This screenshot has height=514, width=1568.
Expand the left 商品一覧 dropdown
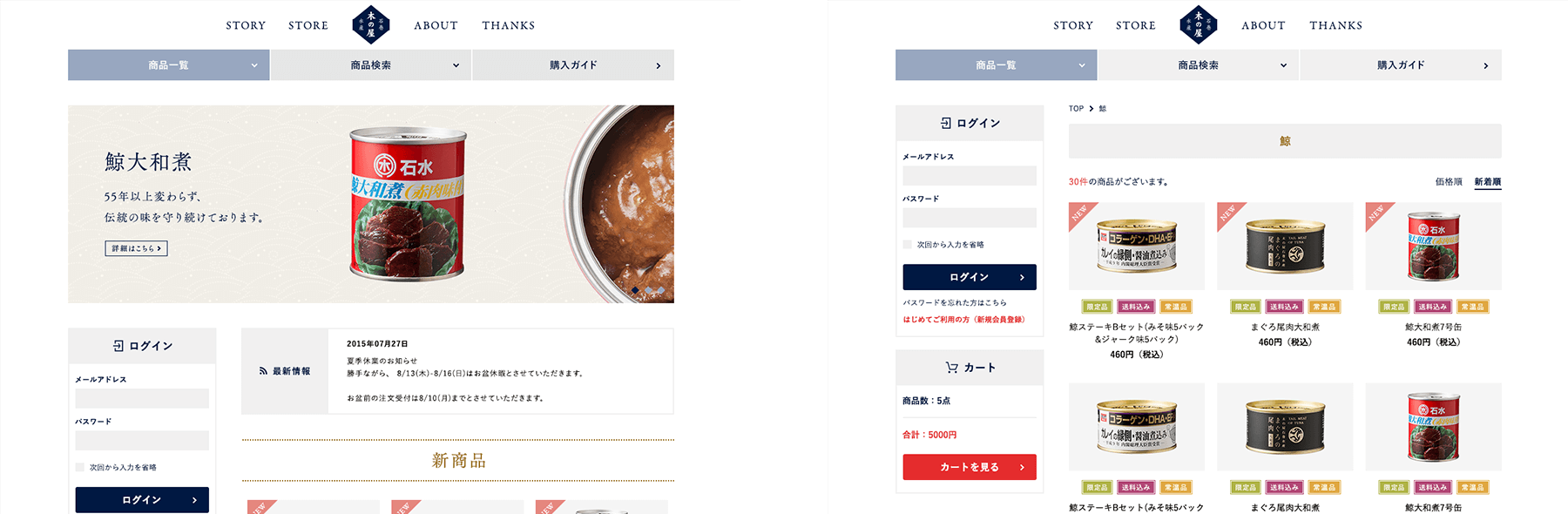coord(169,65)
